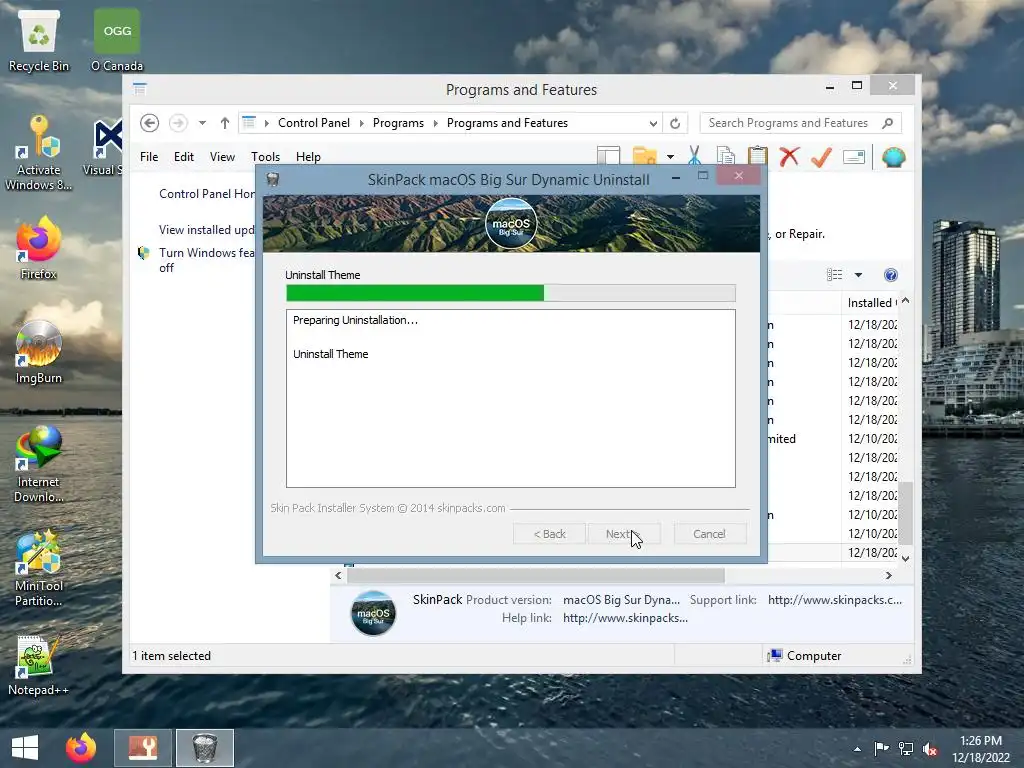The image size is (1024, 768).
Task: Click the Cut scissors toolbar icon
Action: 694,157
